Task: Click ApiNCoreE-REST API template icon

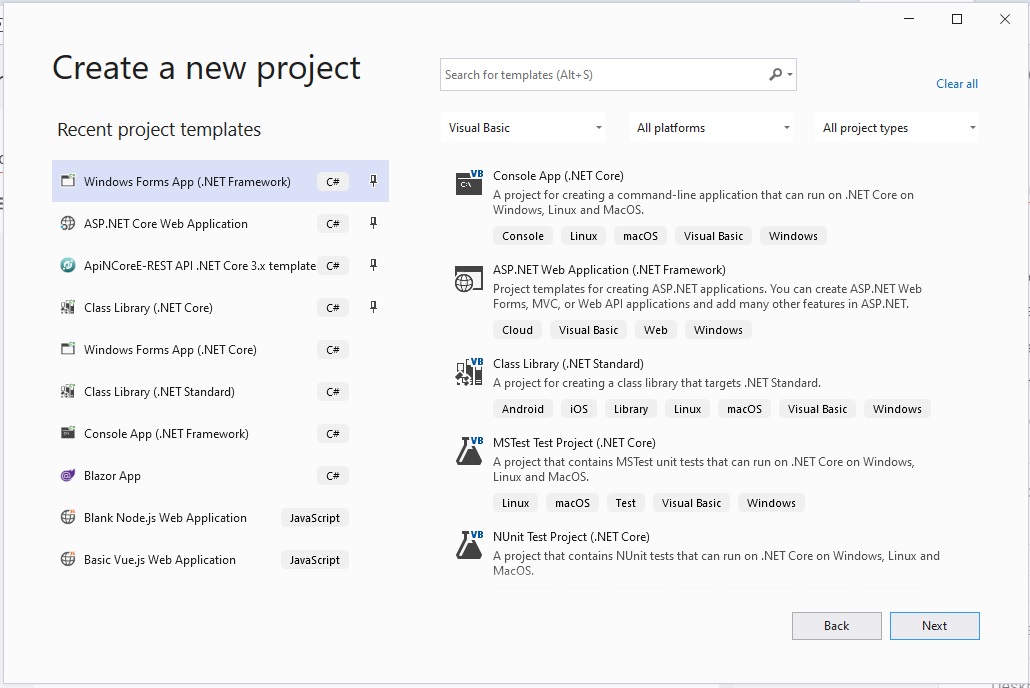Action: click(68, 265)
